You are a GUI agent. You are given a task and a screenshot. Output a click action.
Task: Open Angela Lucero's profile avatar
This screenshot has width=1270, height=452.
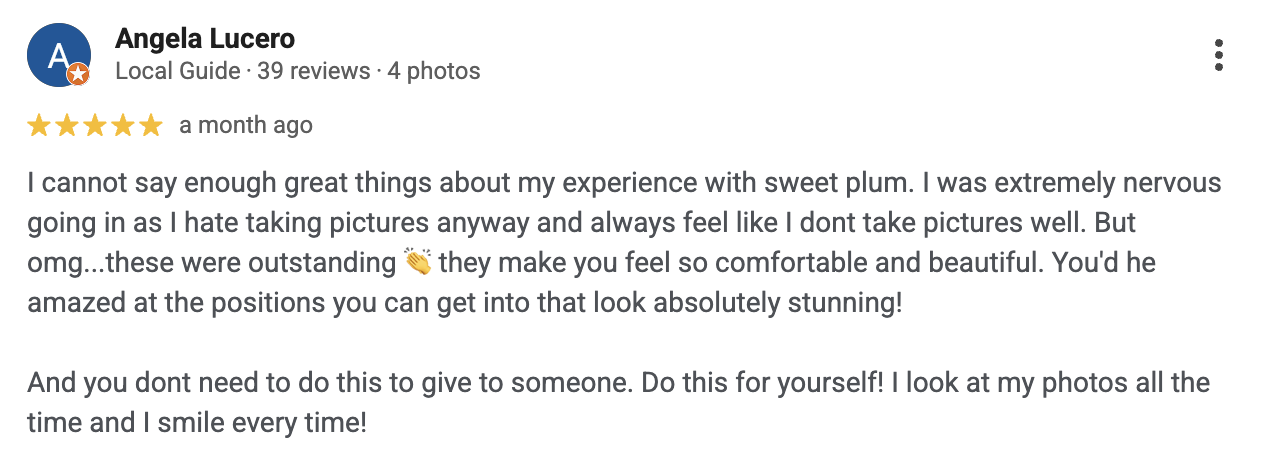[x=58, y=54]
